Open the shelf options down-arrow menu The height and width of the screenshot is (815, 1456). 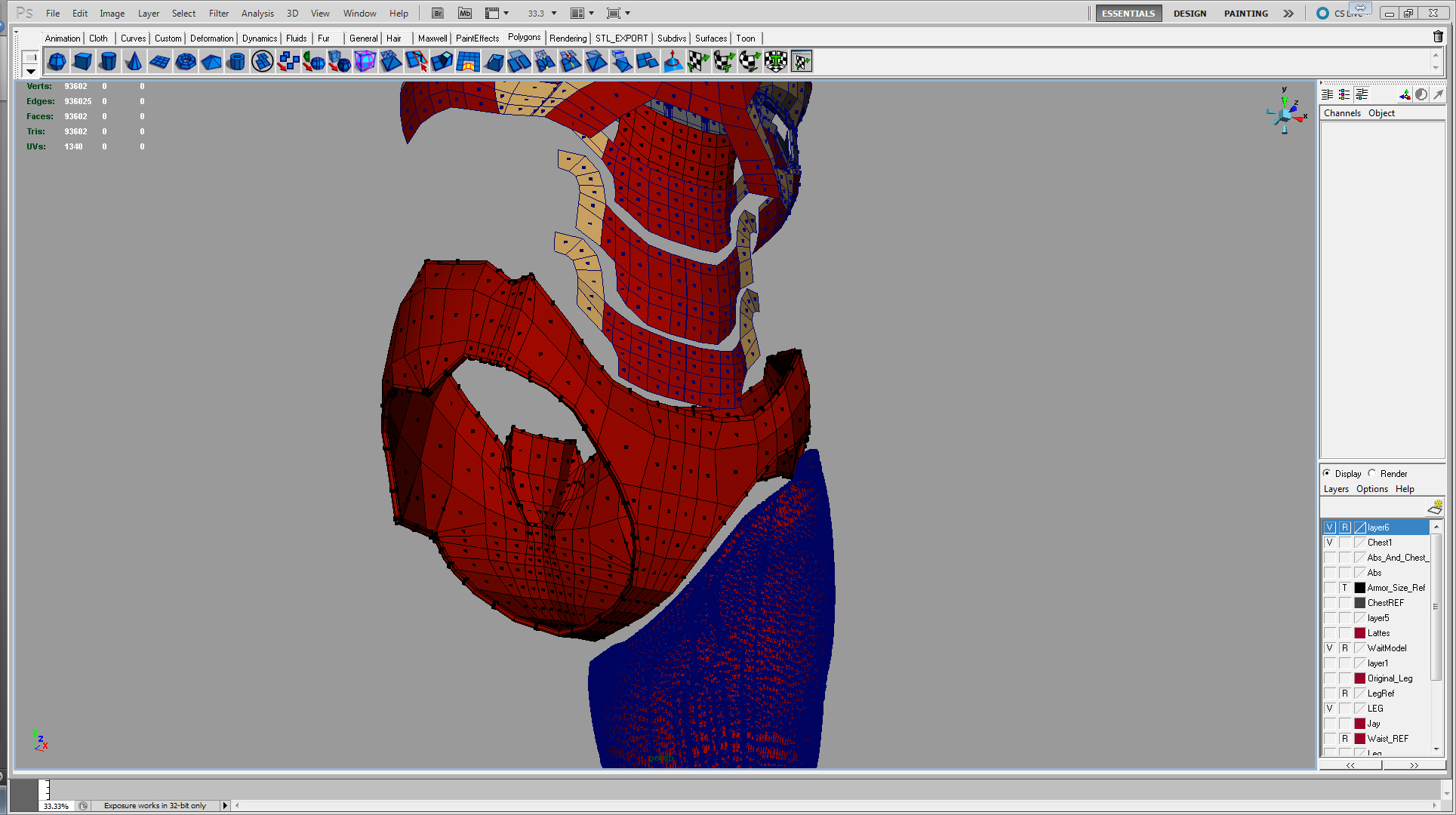pos(31,71)
